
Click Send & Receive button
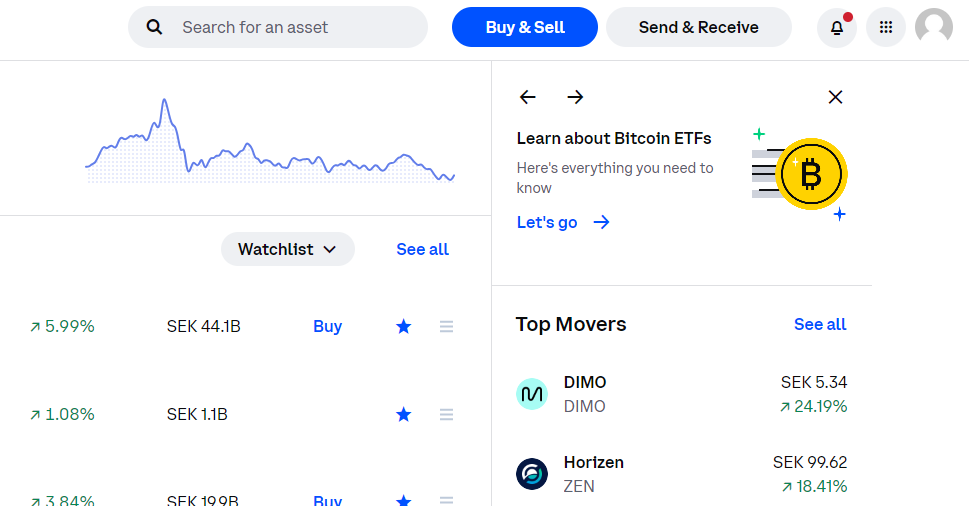tap(698, 27)
